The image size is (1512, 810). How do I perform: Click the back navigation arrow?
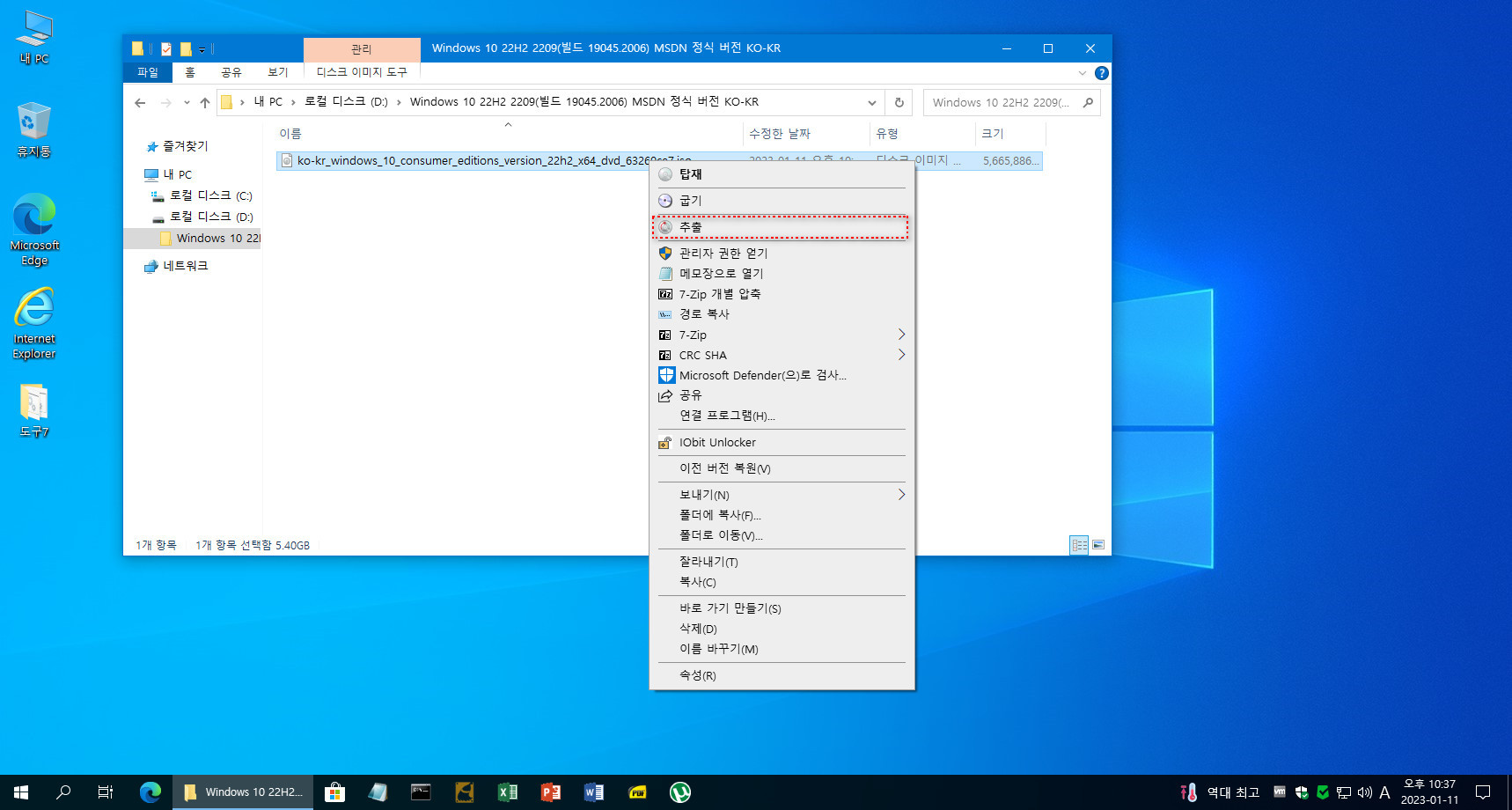tap(140, 102)
